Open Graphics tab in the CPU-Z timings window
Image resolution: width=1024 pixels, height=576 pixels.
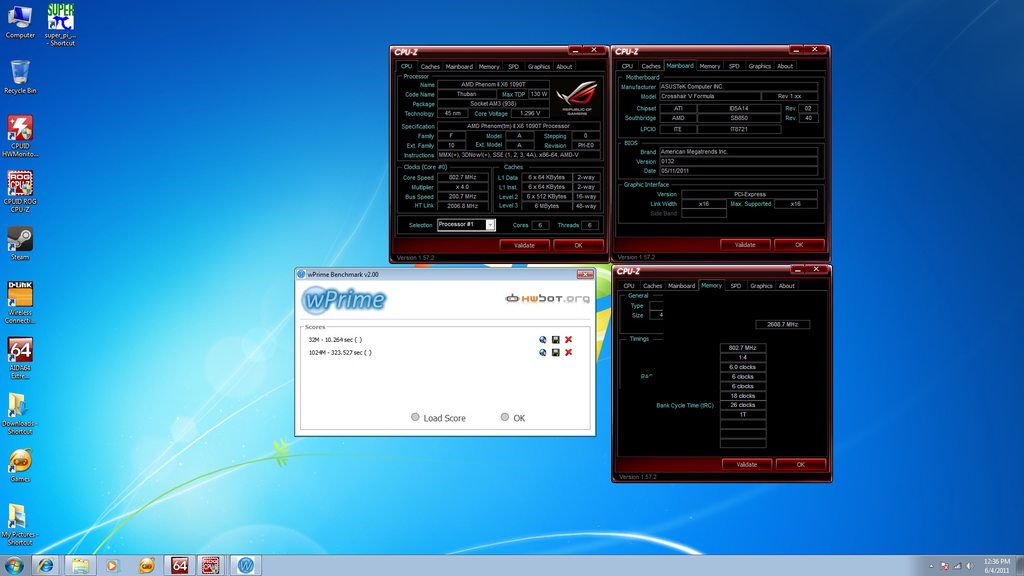pos(761,285)
